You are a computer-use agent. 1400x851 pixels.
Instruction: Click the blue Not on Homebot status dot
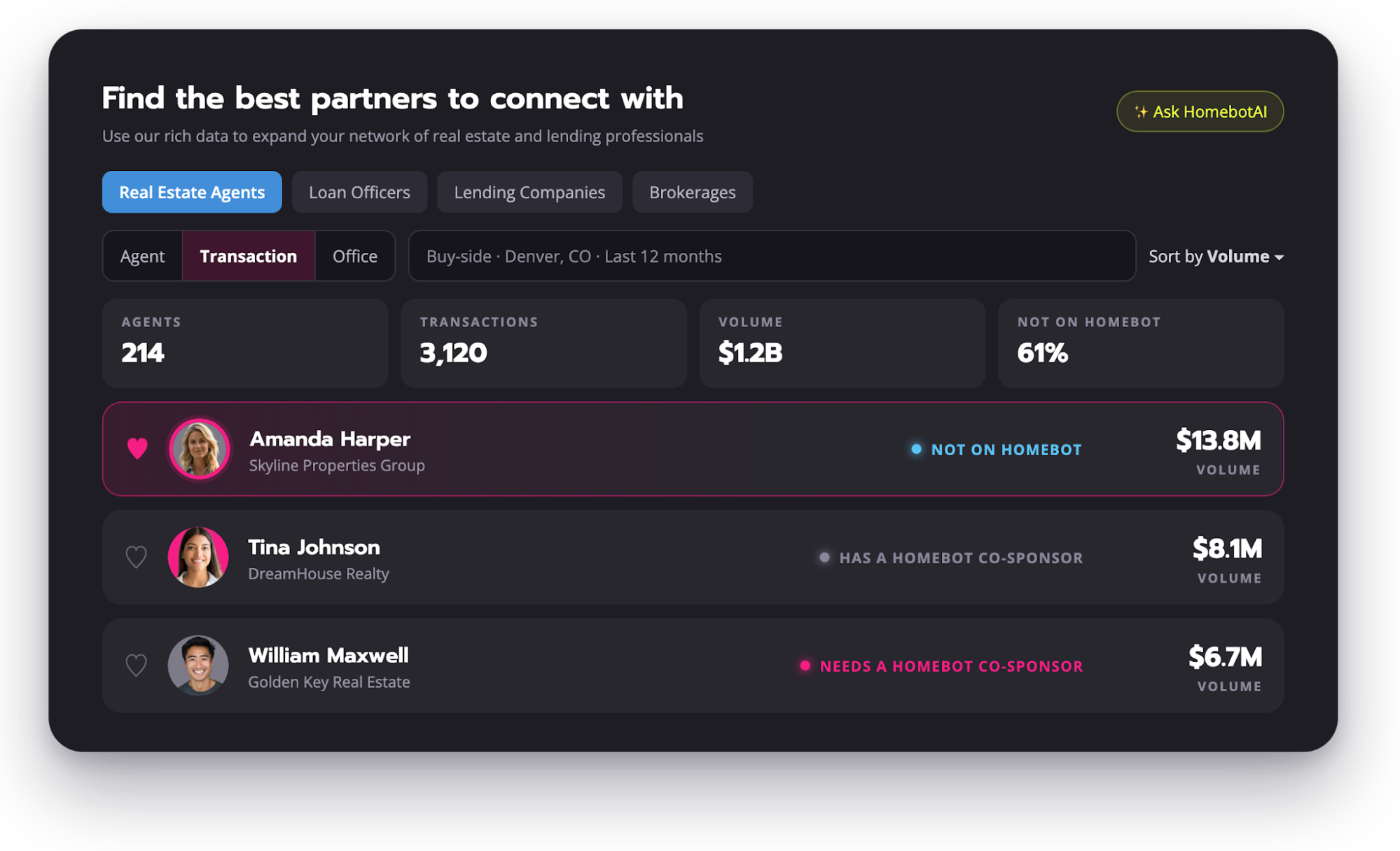916,449
